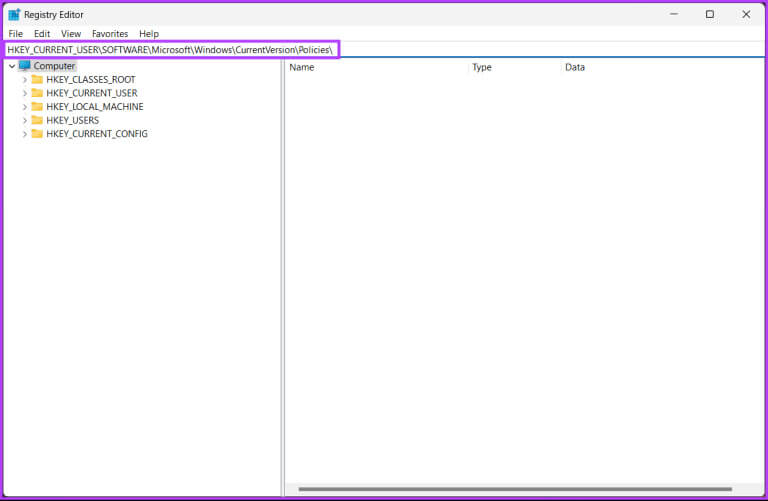This screenshot has height=501, width=768.
Task: Expand the HKEY_CLASSES_ROOT key
Action: pyautogui.click(x=24, y=79)
